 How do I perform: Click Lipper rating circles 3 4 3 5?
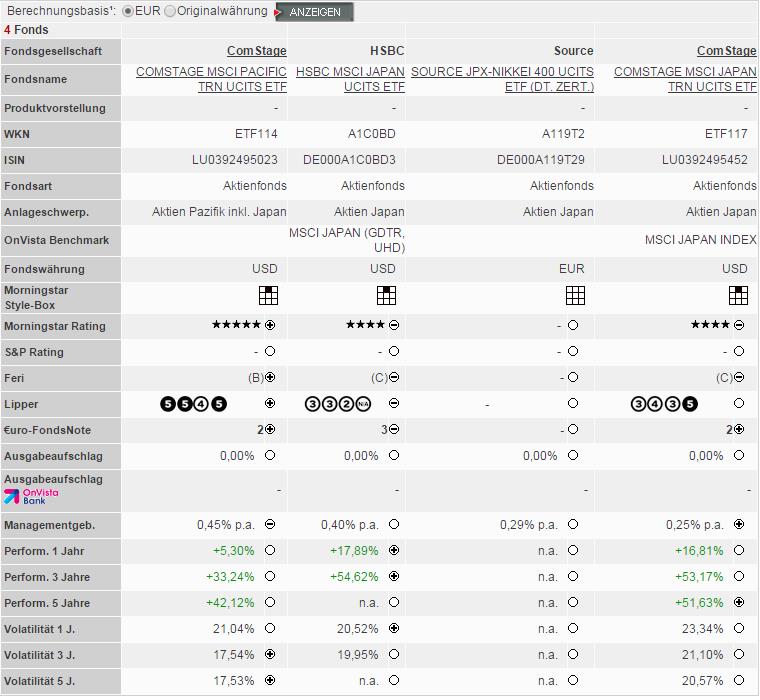click(664, 404)
